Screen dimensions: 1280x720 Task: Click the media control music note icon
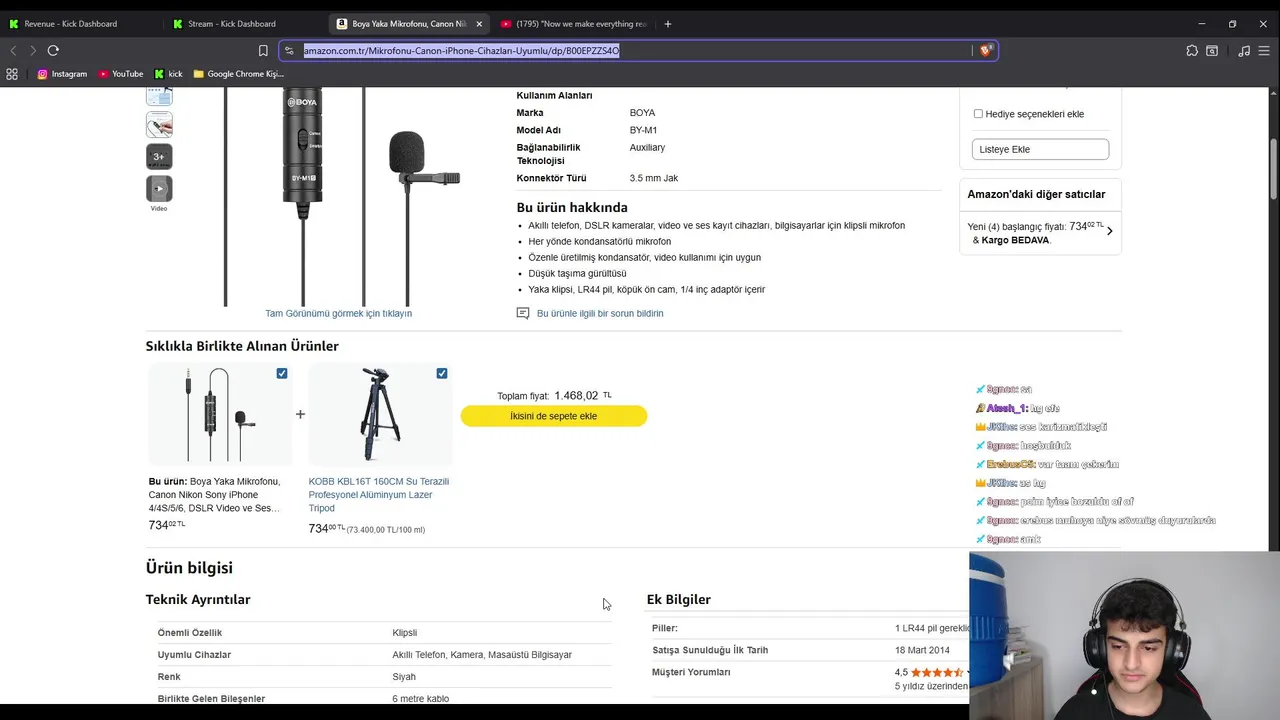tap(1244, 50)
